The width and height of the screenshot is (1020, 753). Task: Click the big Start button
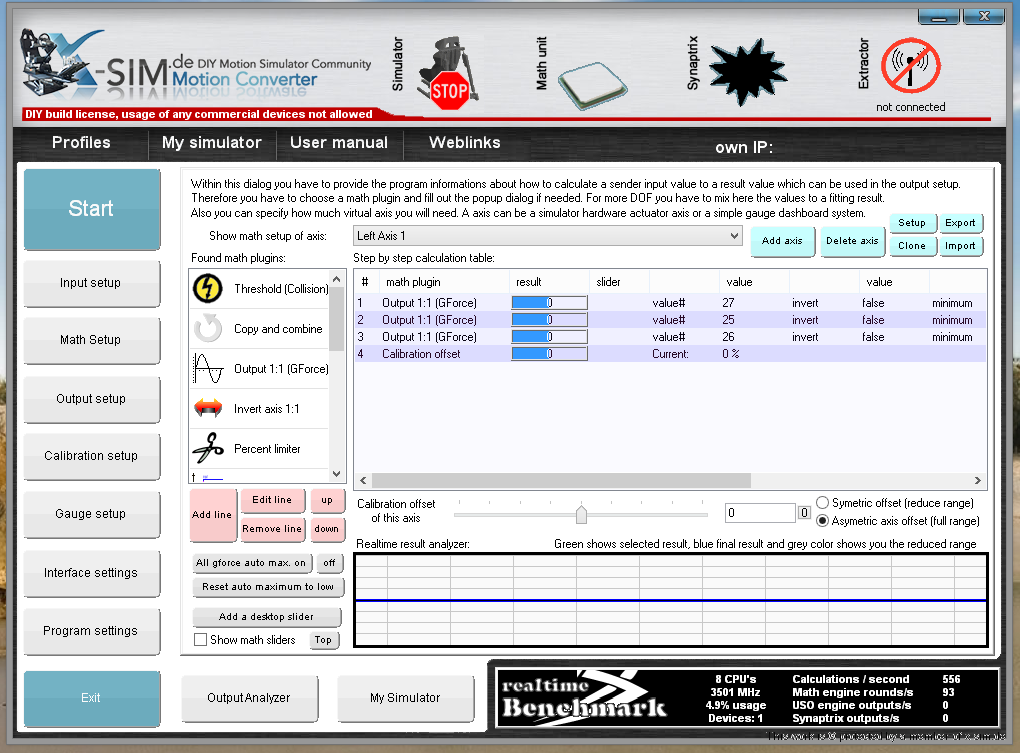(x=91, y=209)
